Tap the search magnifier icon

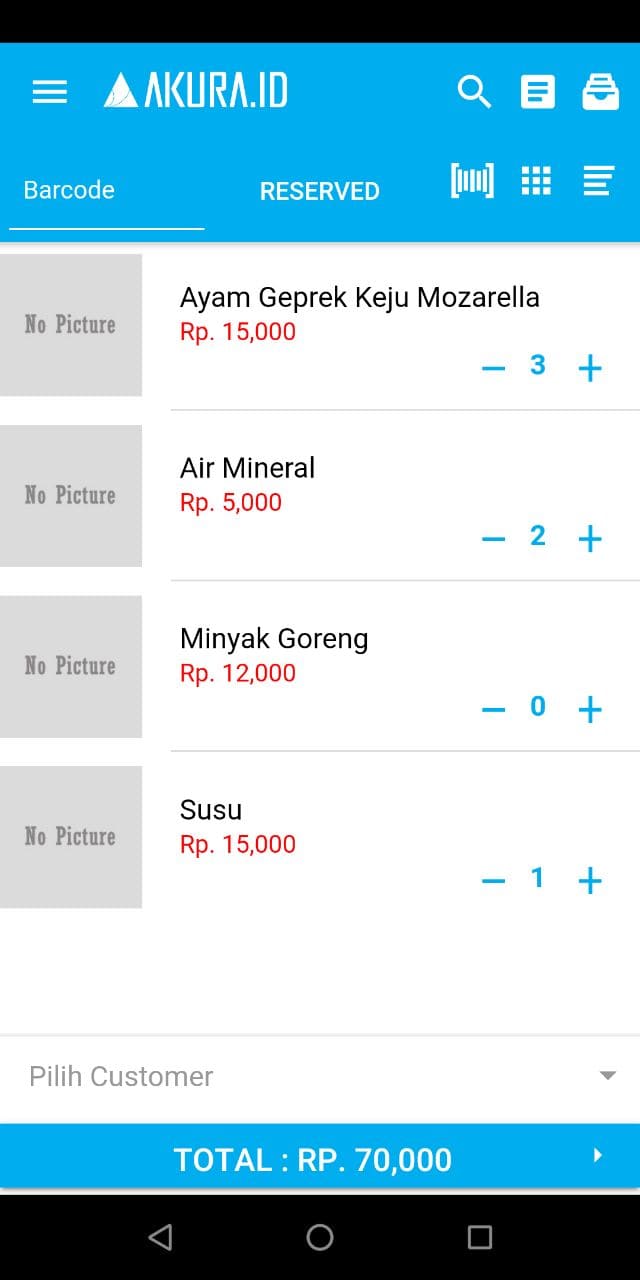click(474, 92)
